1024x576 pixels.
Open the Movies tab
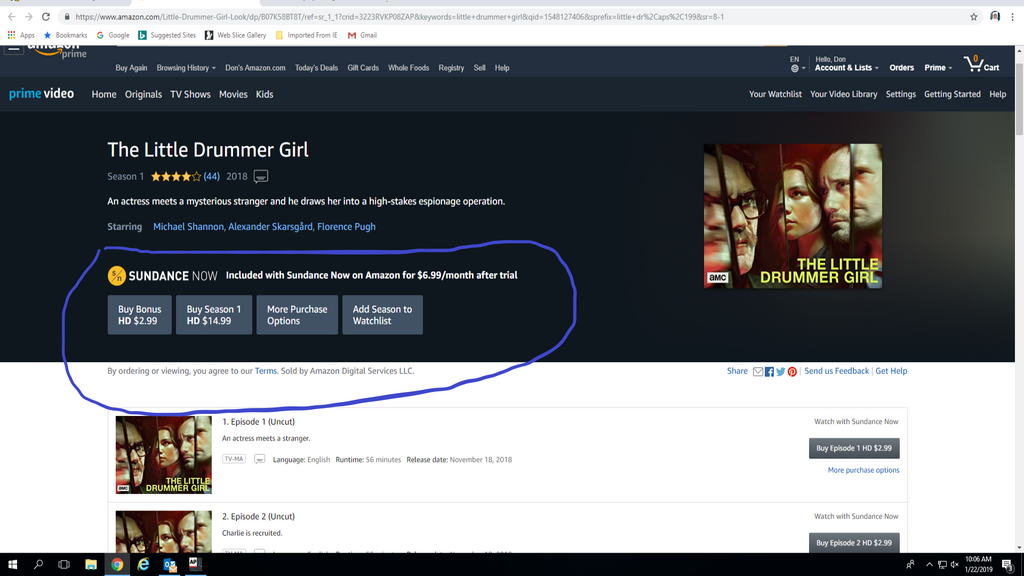pyautogui.click(x=233, y=95)
